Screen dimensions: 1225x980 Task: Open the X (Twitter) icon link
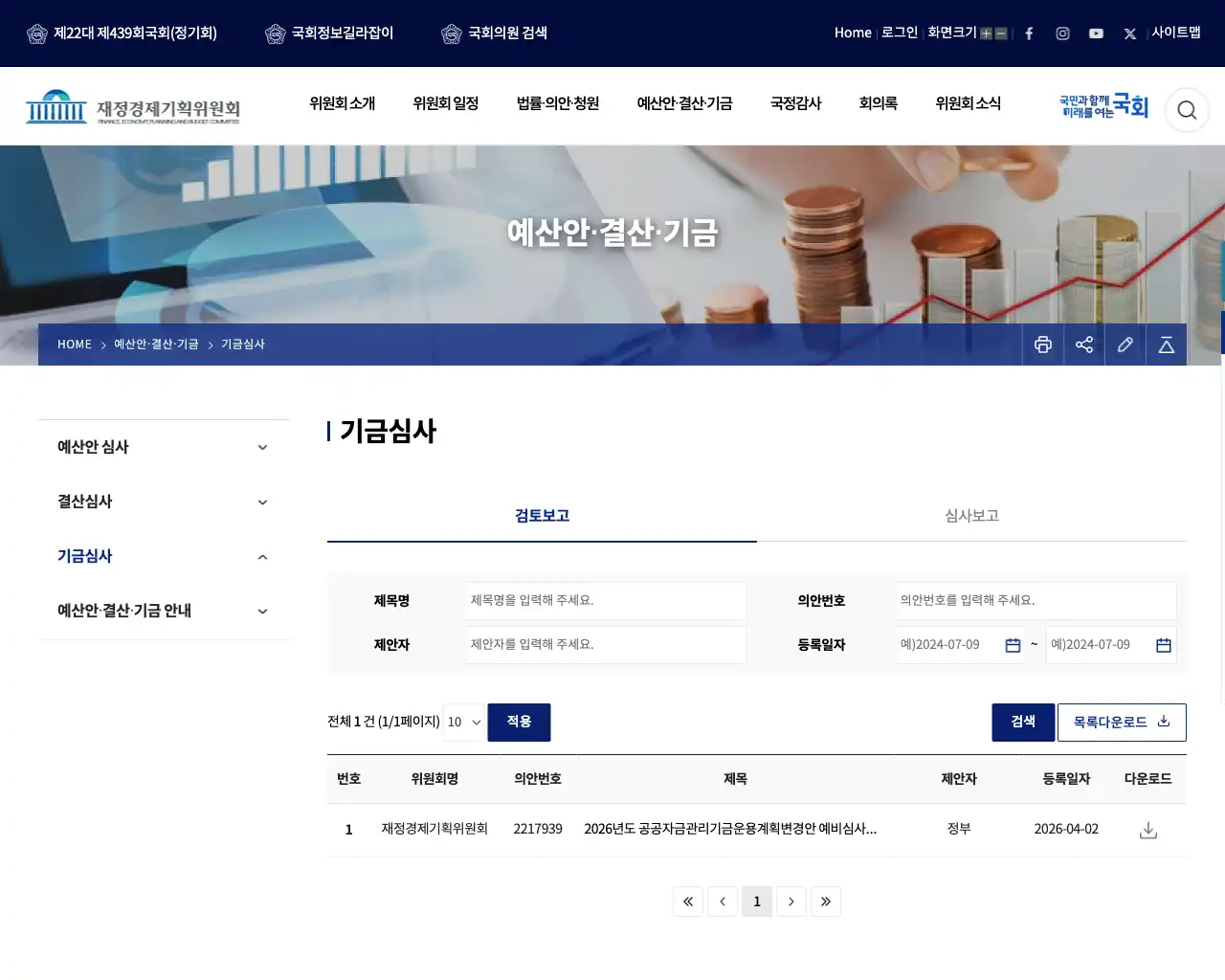(1129, 33)
